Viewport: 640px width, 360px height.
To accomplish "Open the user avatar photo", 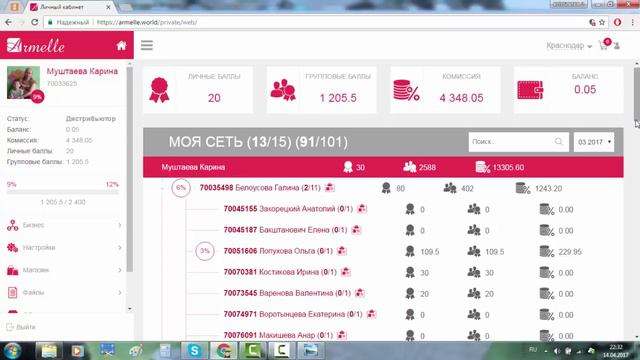I will coord(23,83).
